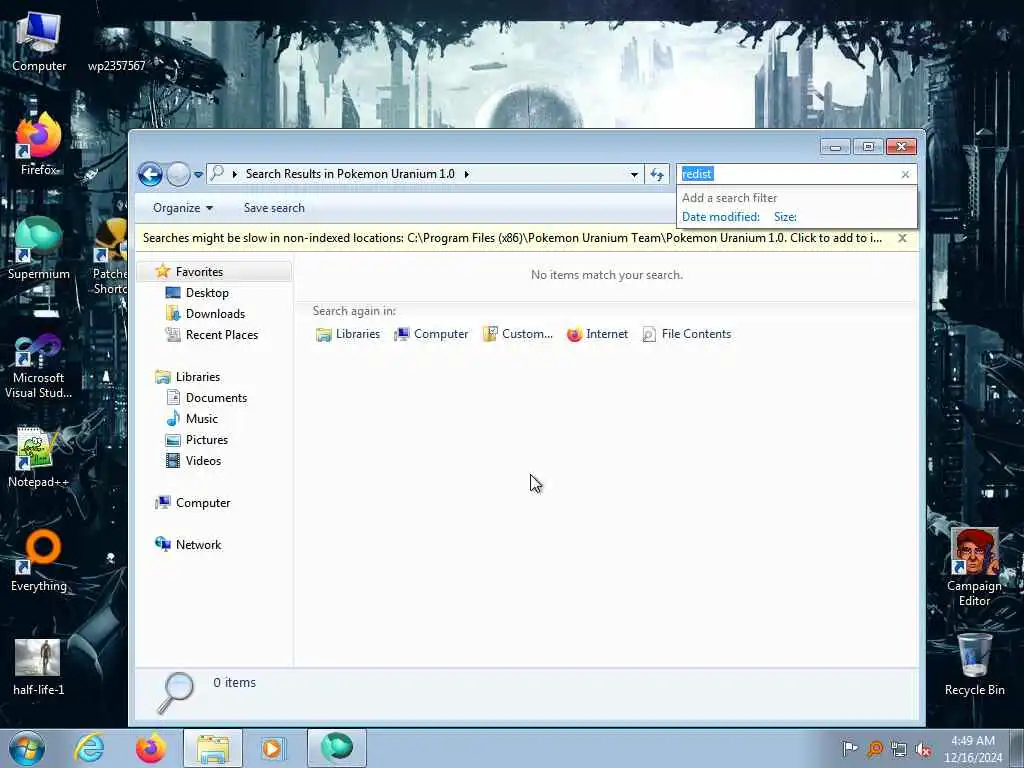Select wp2357567 desktop file

click(x=116, y=47)
